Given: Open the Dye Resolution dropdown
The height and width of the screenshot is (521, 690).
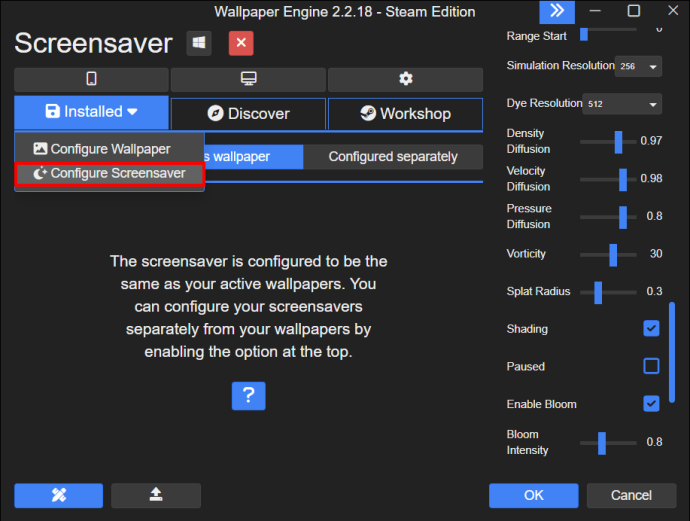Looking at the screenshot, I should (622, 104).
